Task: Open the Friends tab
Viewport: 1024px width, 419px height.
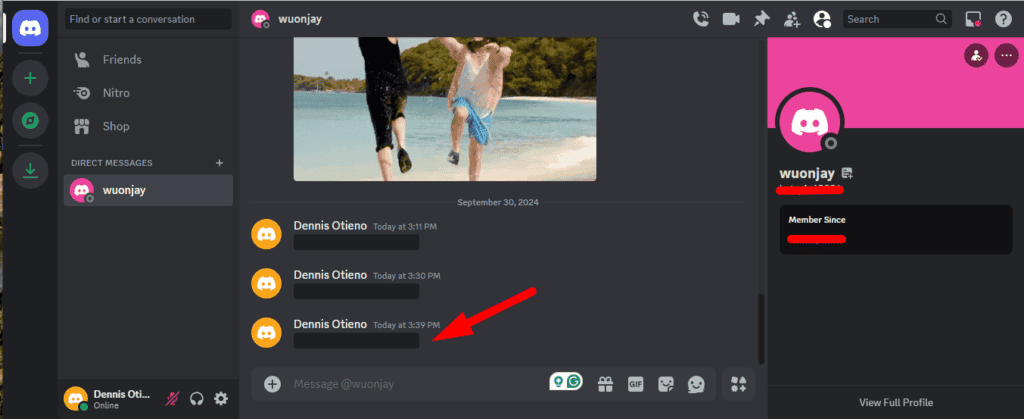Action: pos(121,60)
